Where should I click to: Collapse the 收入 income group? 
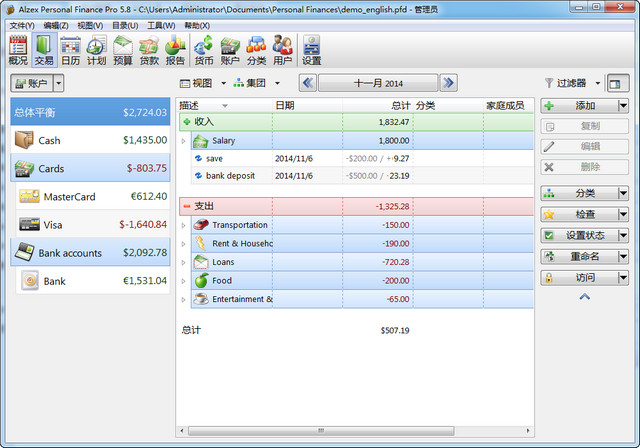(x=187, y=122)
